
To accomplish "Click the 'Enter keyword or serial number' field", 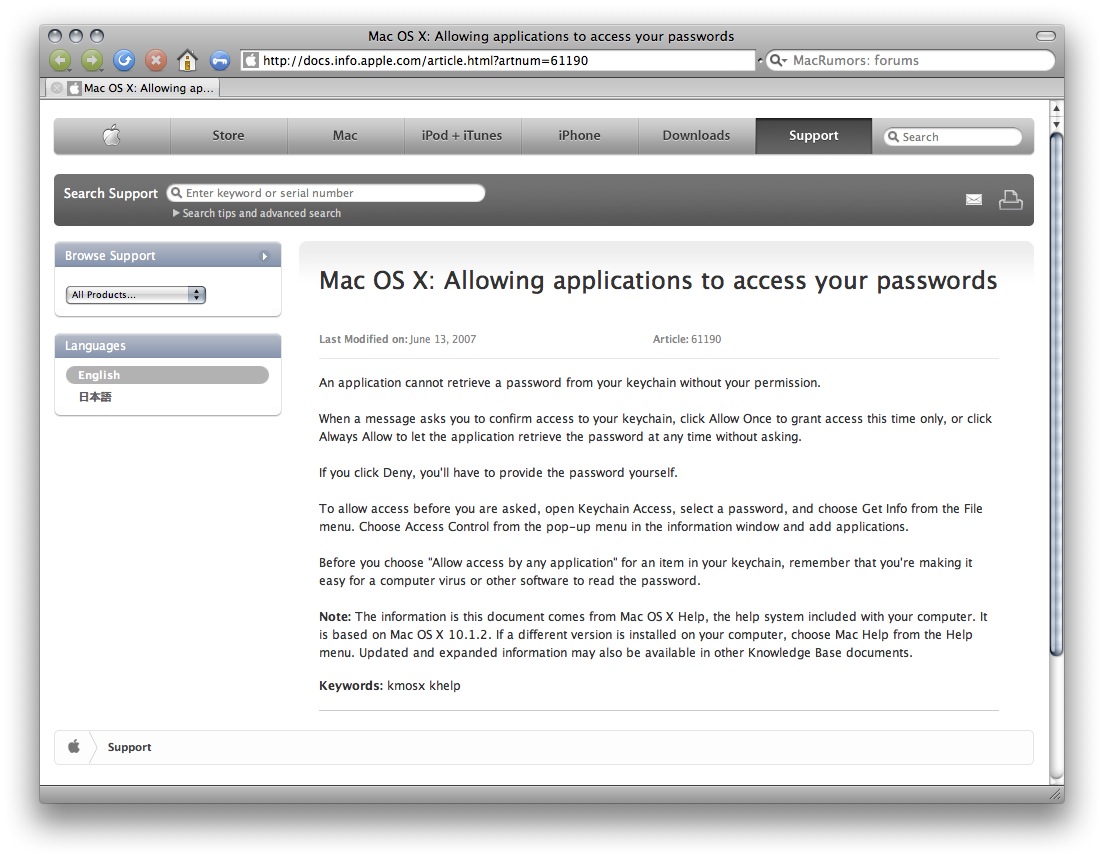I will click(326, 193).
